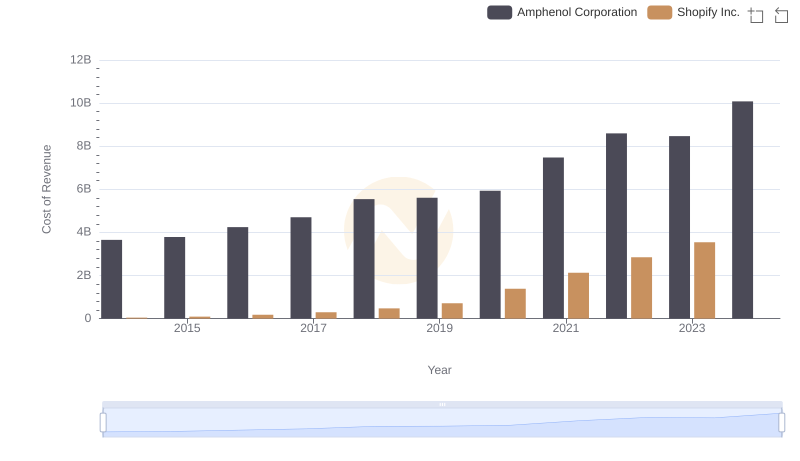Grab the right handle of range slider
The width and height of the screenshot is (800, 461).
(x=781, y=423)
